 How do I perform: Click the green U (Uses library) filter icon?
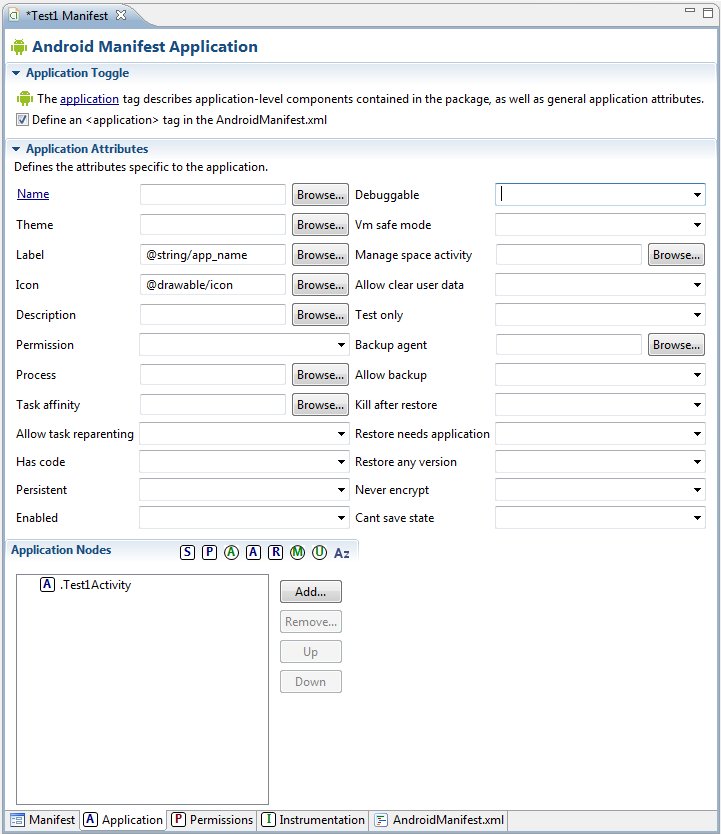click(319, 553)
